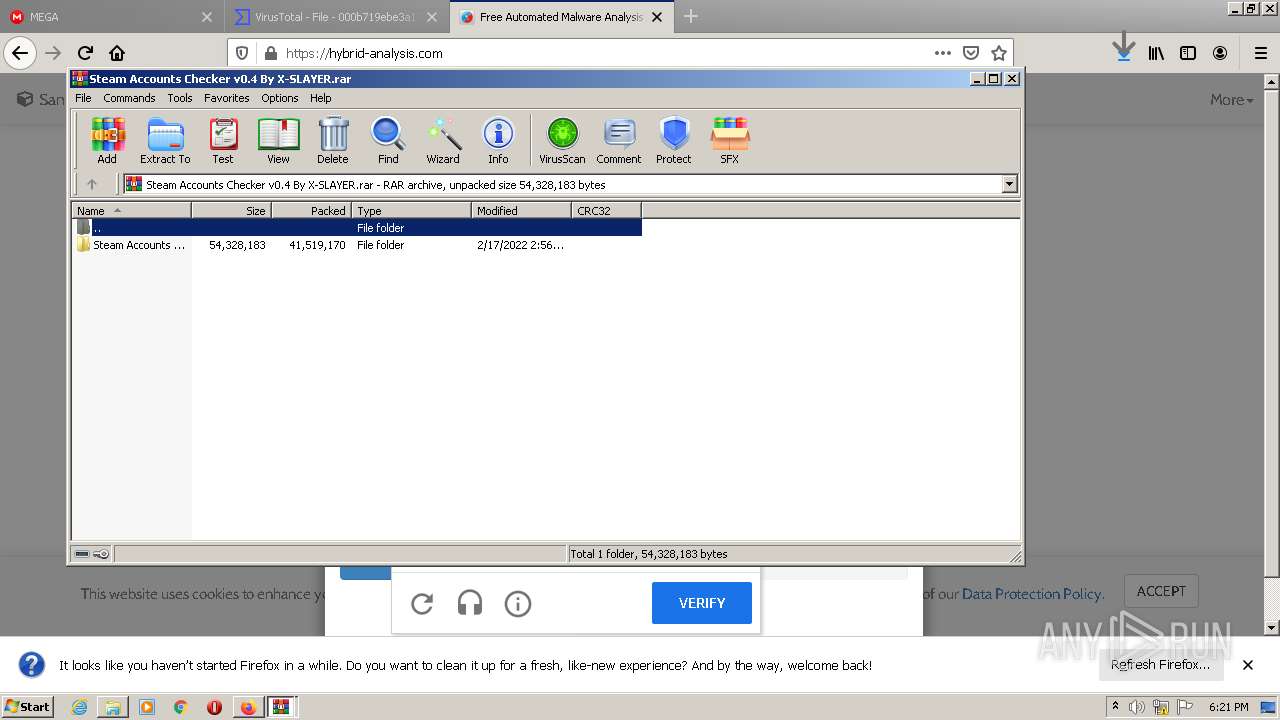Open the Commands menu
The height and width of the screenshot is (720, 1280).
click(129, 98)
